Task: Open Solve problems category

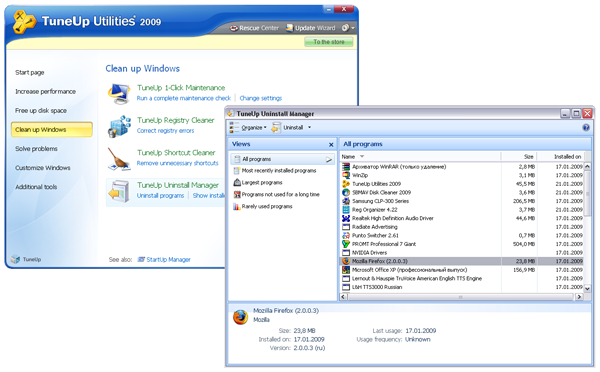Action: 36,148
